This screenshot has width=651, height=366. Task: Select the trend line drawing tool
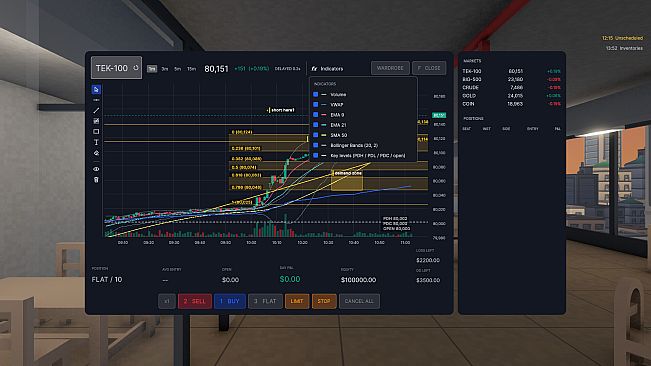tap(96, 110)
